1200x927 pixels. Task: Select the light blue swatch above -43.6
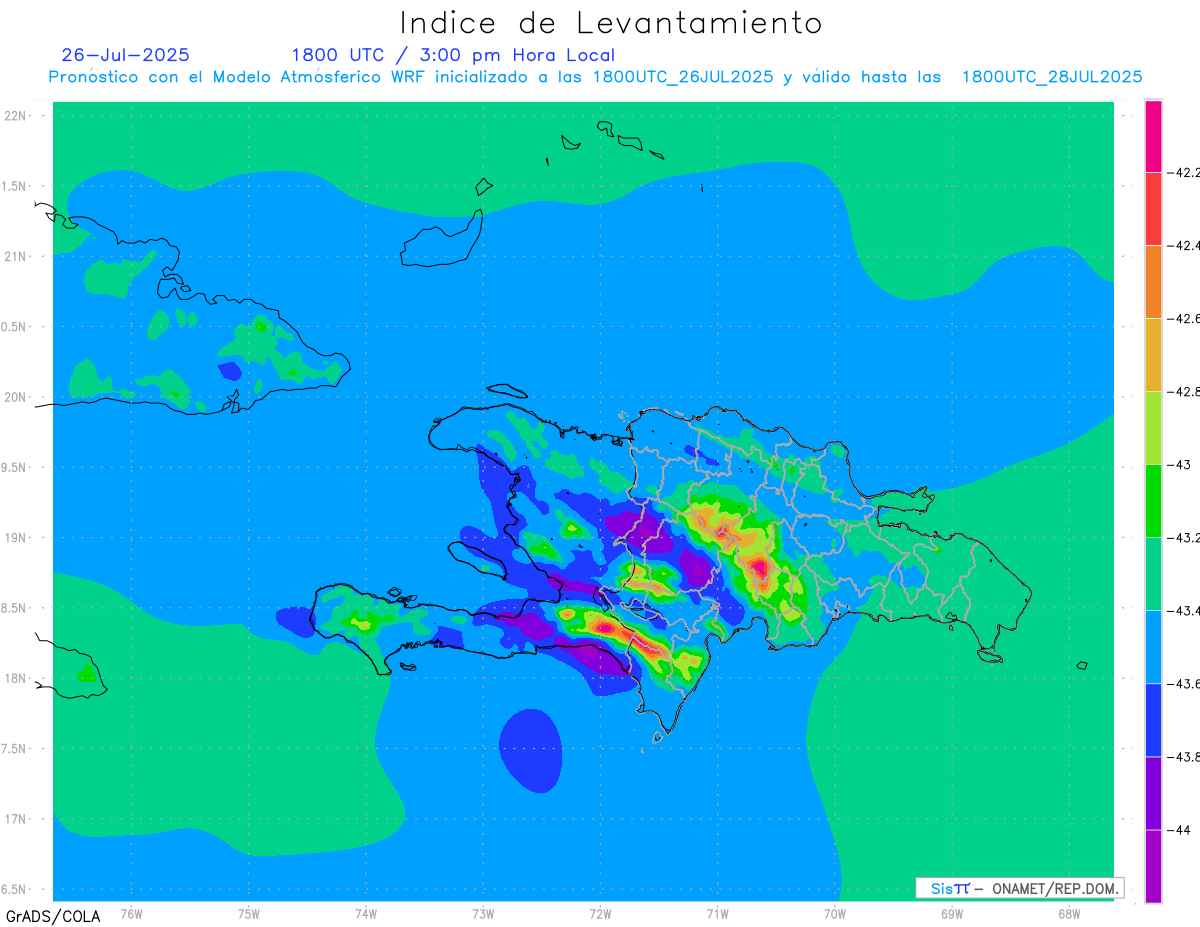[x=1153, y=647]
